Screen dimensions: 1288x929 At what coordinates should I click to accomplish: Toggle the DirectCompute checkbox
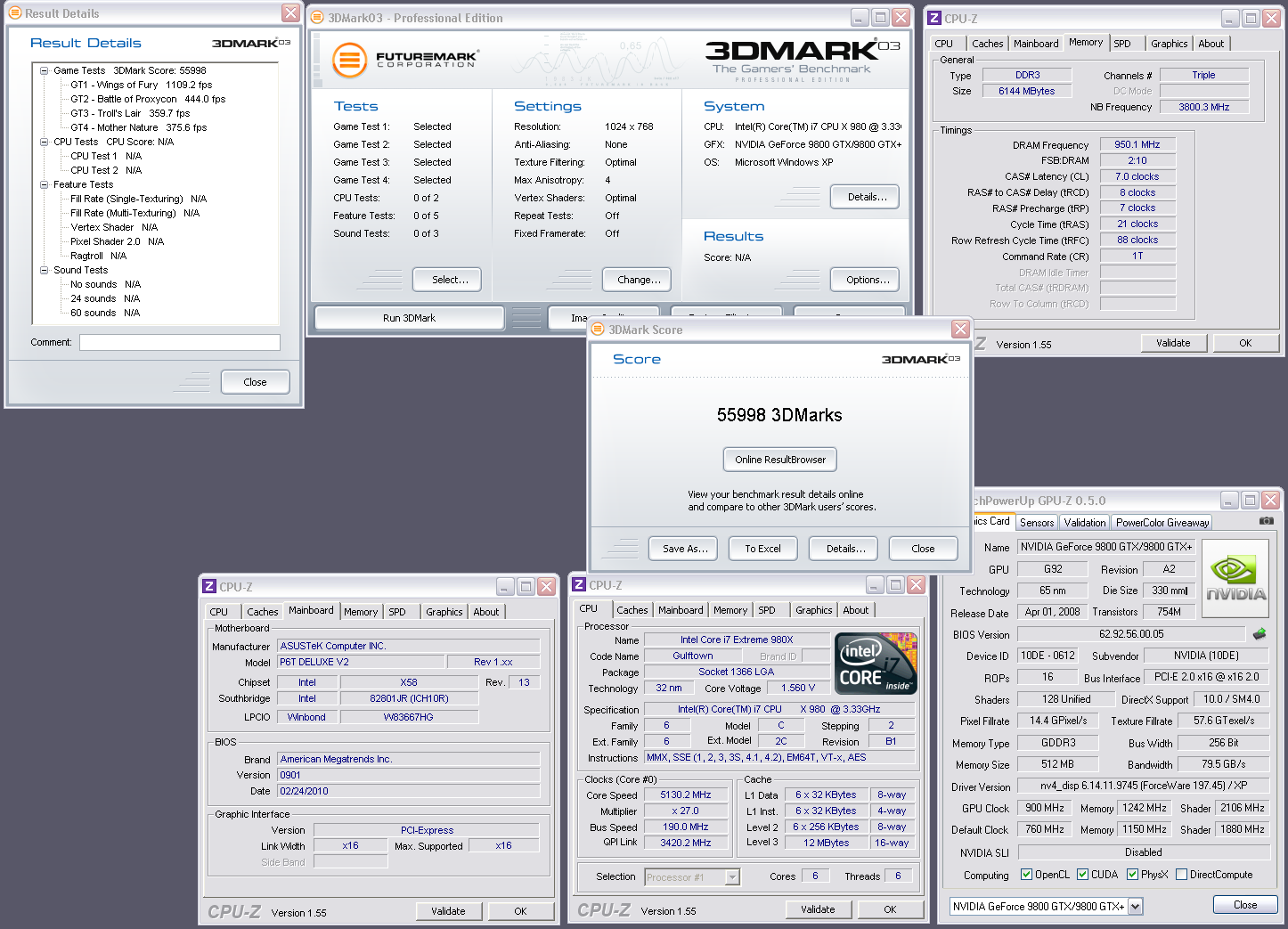coord(1181,875)
